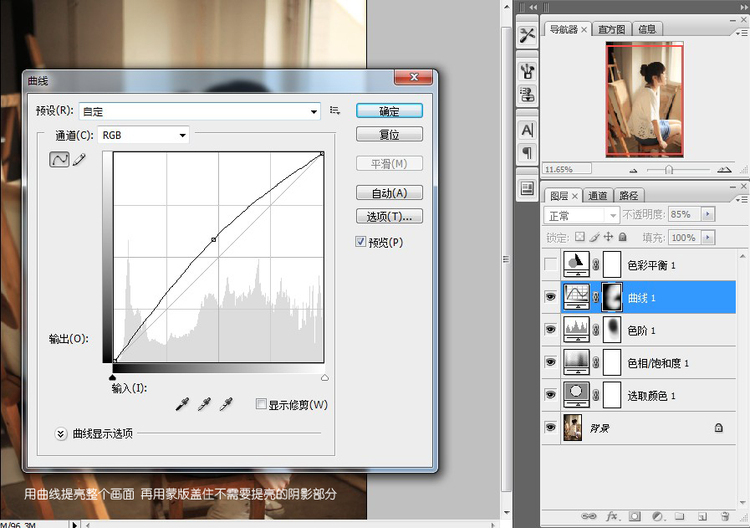
Task: Click the 确定 button
Action: 389,111
